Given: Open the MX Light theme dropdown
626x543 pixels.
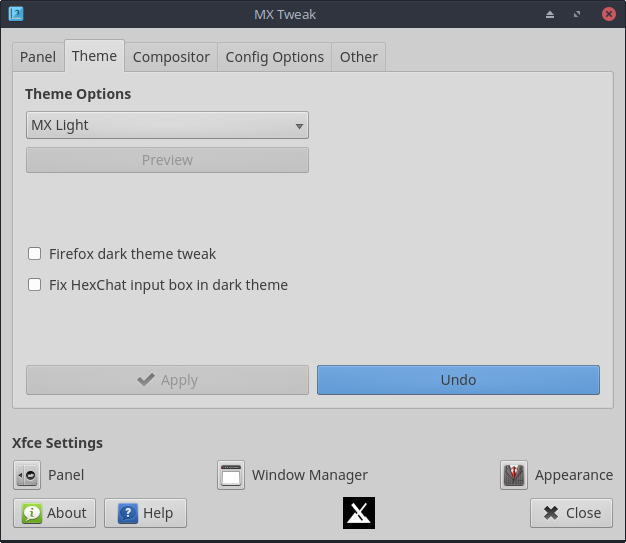Looking at the screenshot, I should point(167,125).
